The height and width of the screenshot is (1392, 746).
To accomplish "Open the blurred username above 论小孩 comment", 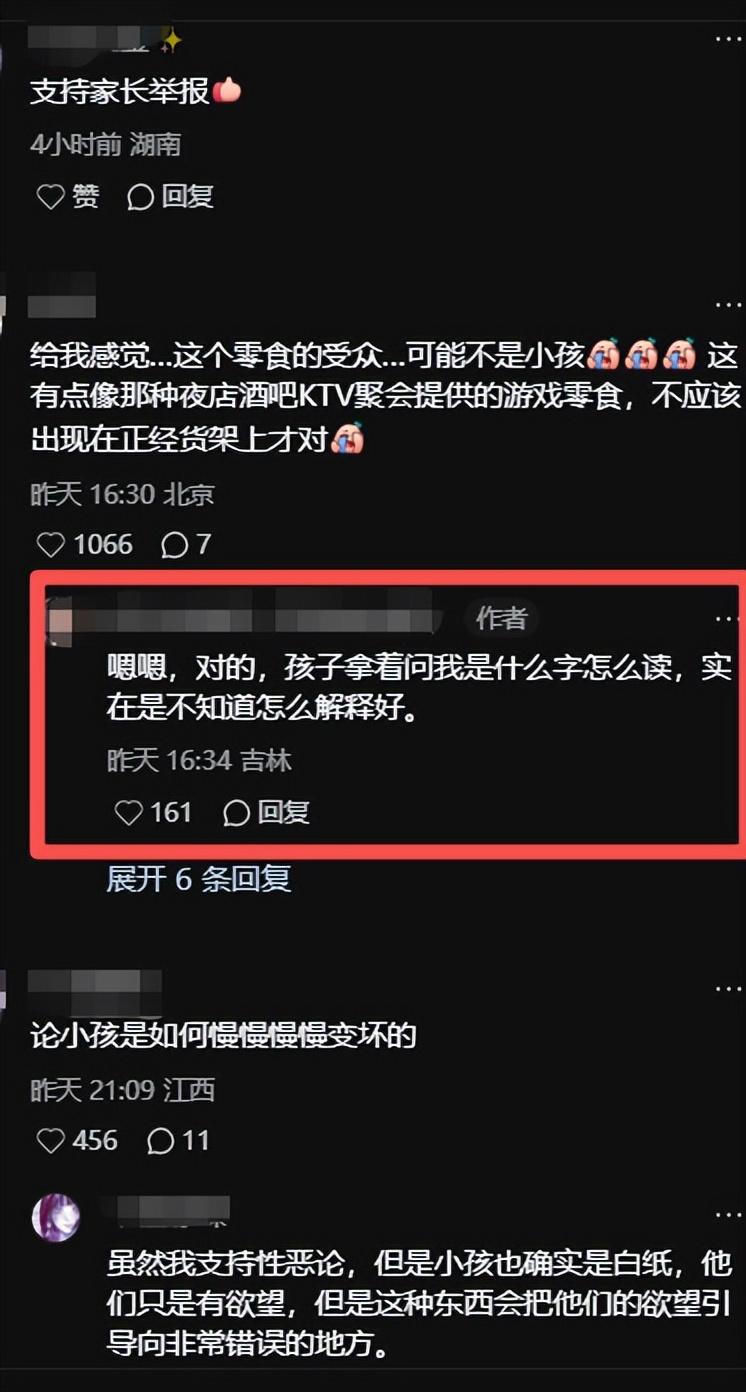I will click(x=95, y=989).
